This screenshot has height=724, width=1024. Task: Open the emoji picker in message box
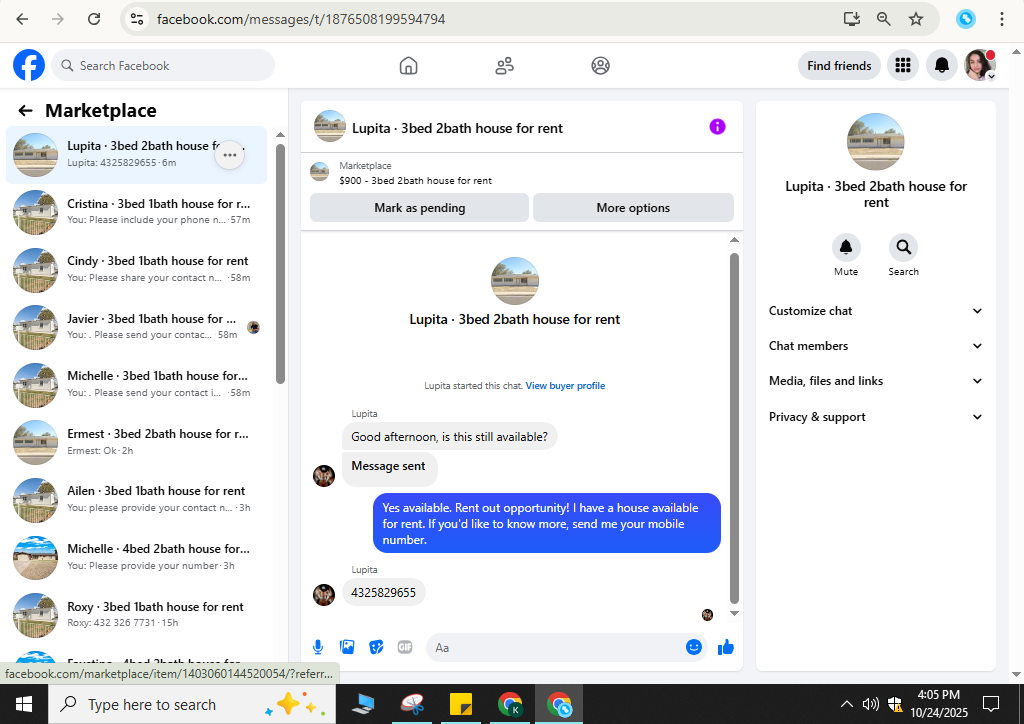[x=694, y=647]
